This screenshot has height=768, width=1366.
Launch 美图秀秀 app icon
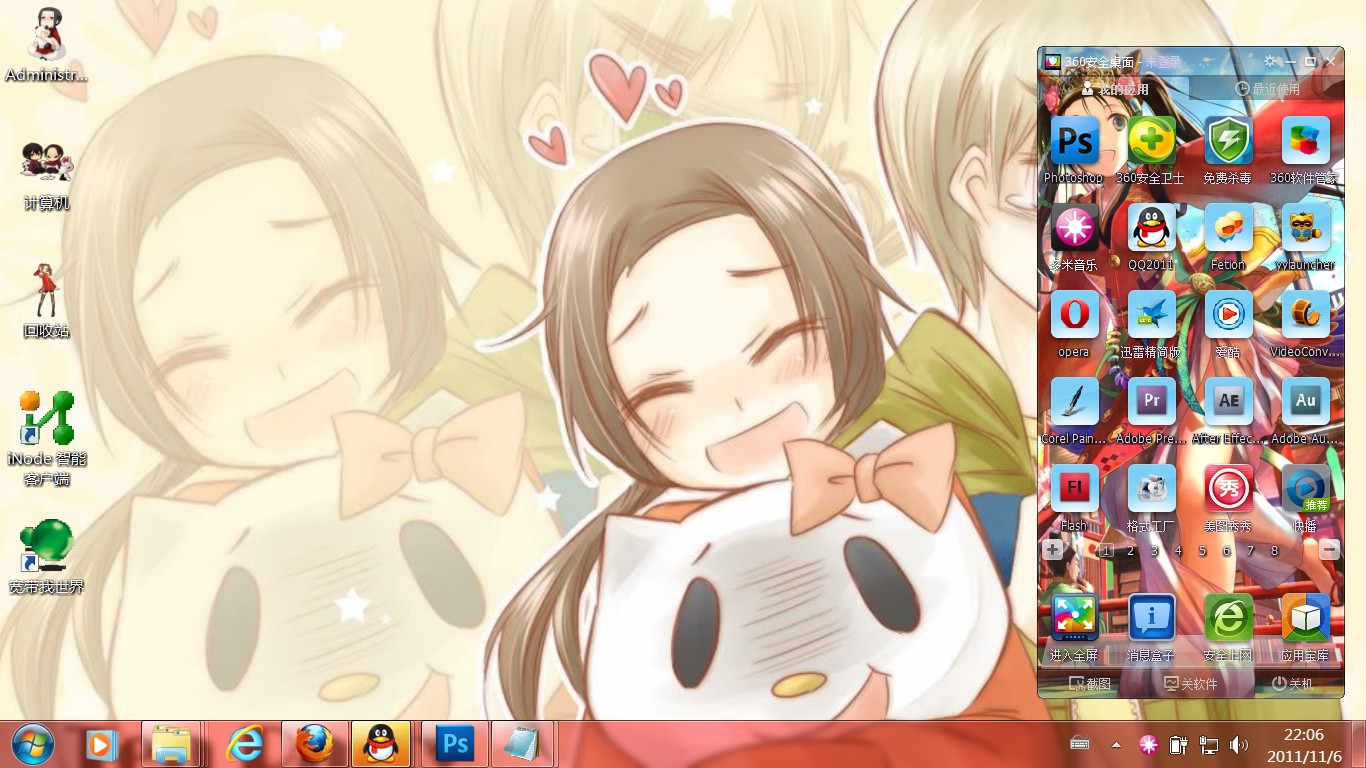click(1228, 489)
